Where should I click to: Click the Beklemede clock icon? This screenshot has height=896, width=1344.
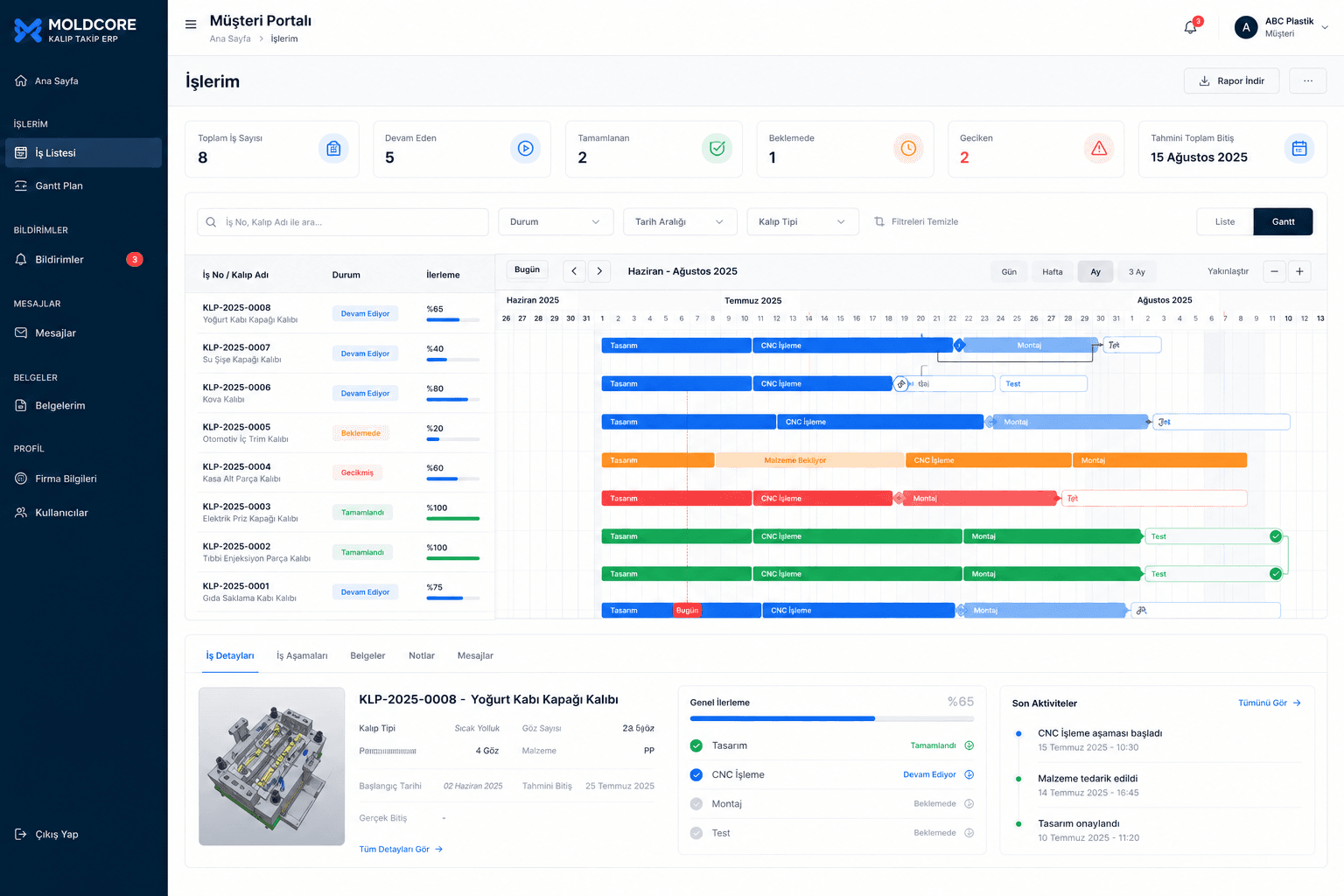(x=908, y=149)
